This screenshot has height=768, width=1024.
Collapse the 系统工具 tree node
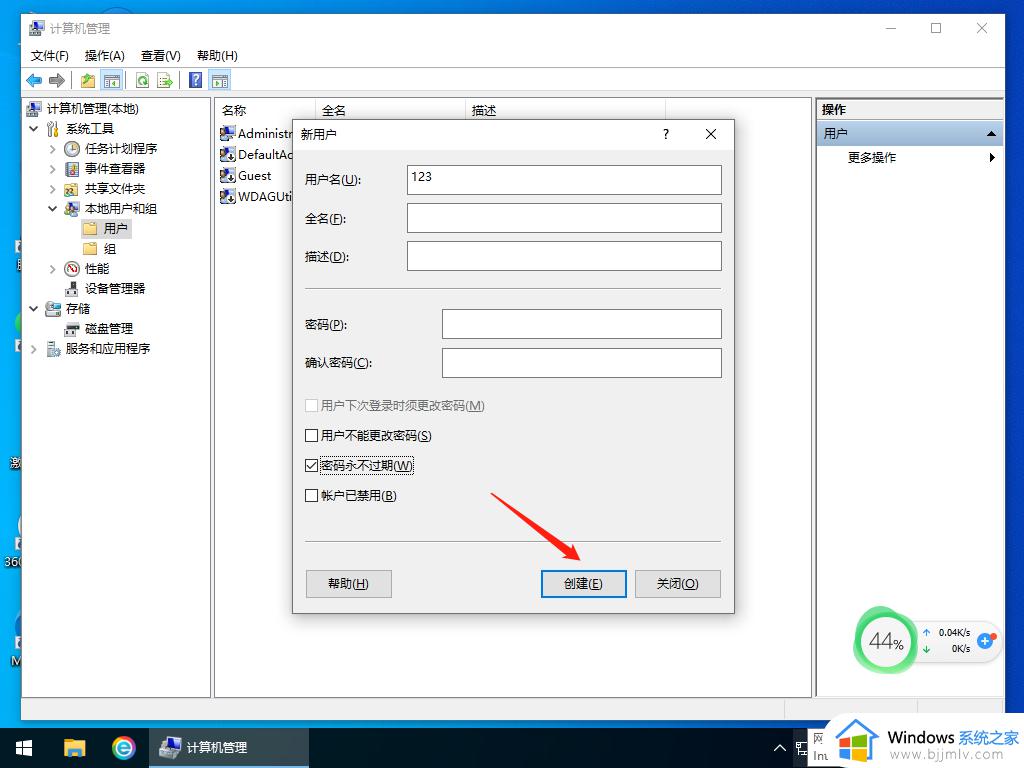pos(34,129)
